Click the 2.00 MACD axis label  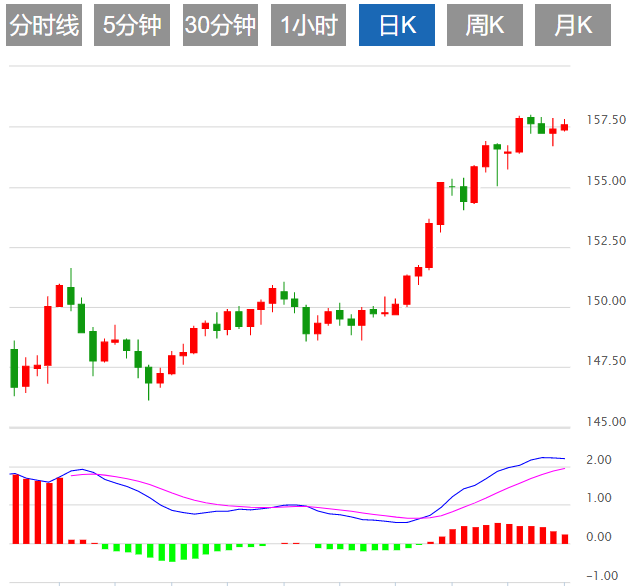(x=599, y=460)
